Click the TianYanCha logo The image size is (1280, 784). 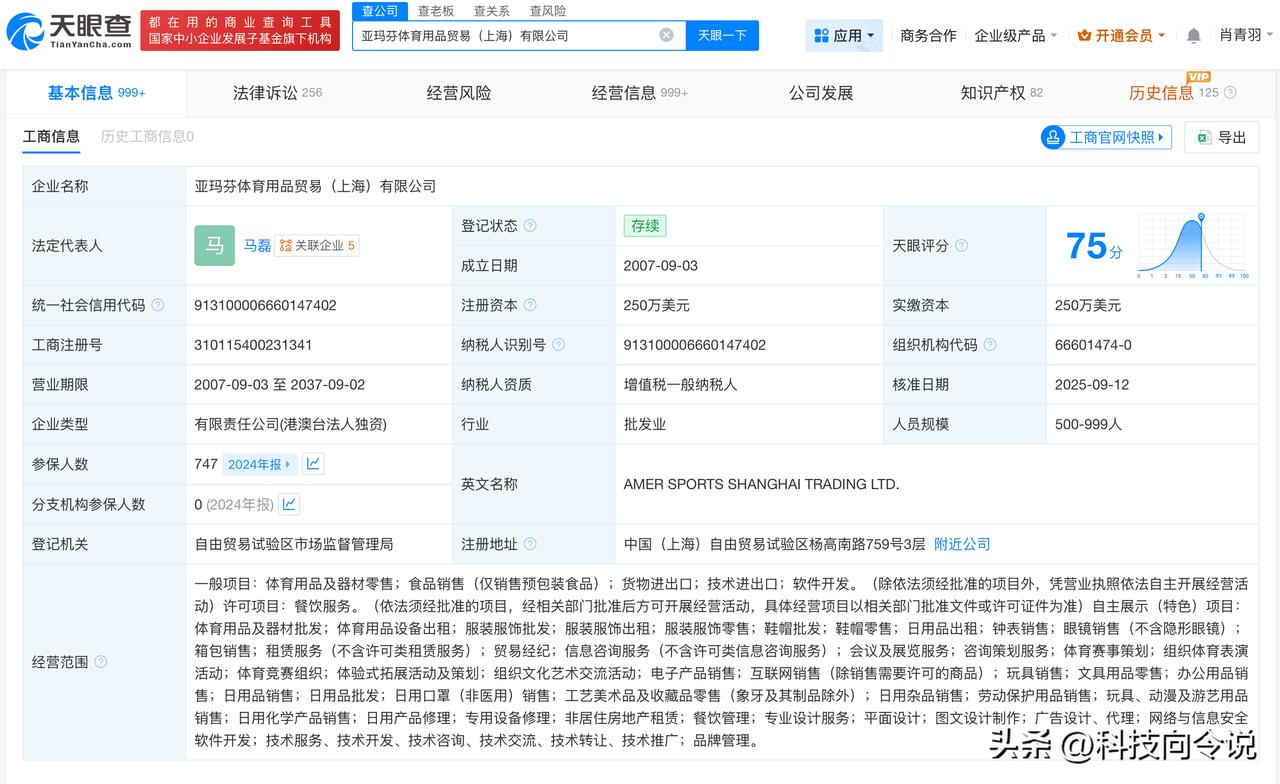coord(68,32)
